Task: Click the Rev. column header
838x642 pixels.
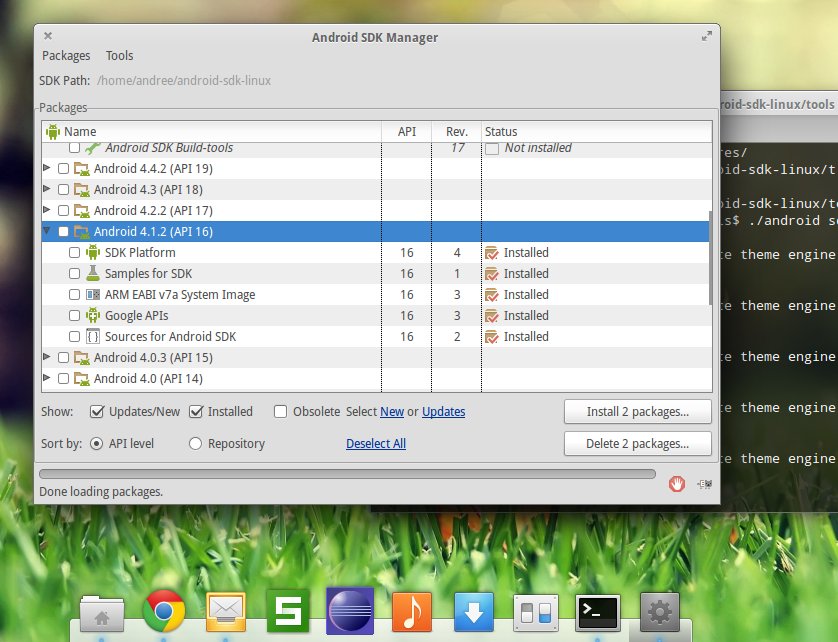Action: [x=456, y=132]
